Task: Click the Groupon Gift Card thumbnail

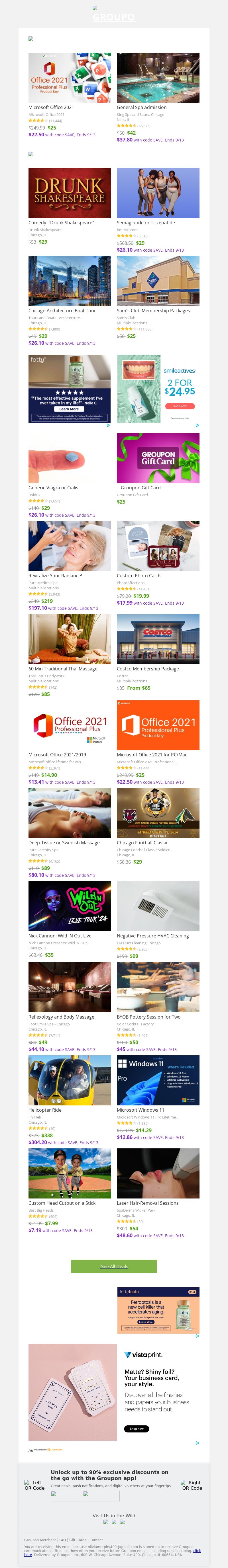Action: click(158, 458)
